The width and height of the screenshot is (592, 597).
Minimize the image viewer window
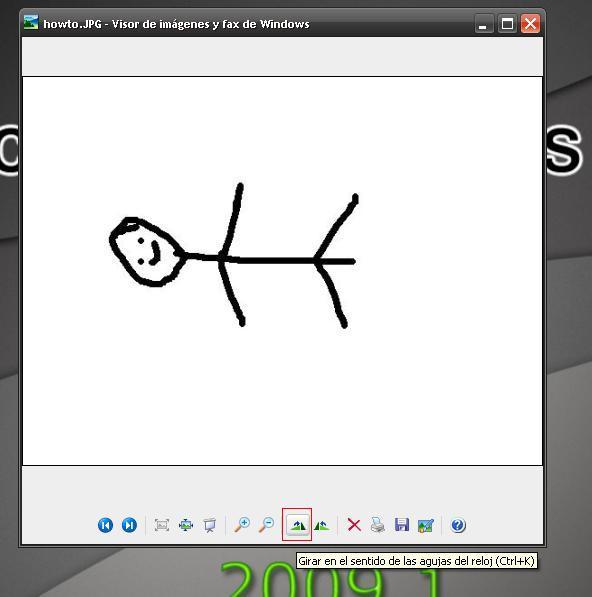point(484,24)
